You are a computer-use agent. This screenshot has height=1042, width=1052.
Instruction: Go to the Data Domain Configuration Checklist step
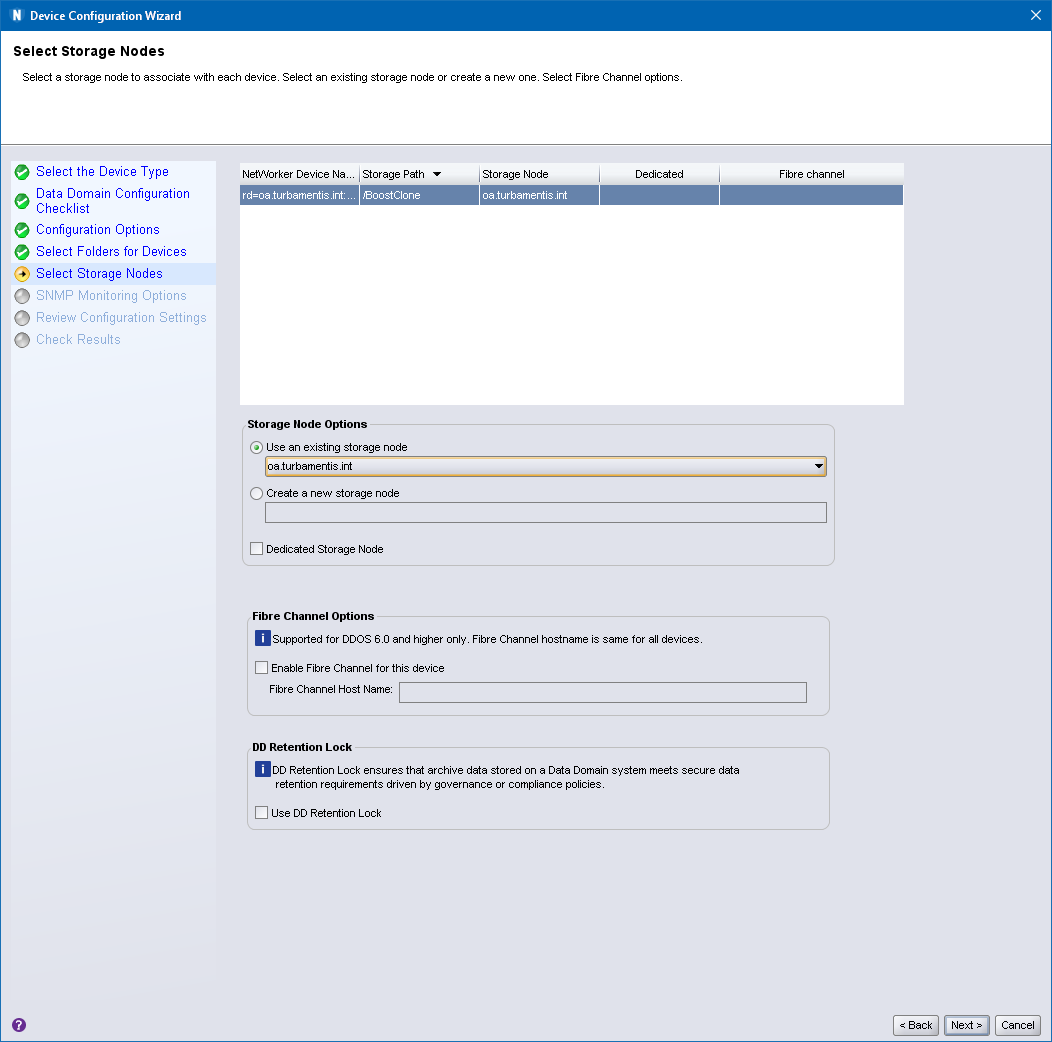(x=112, y=200)
